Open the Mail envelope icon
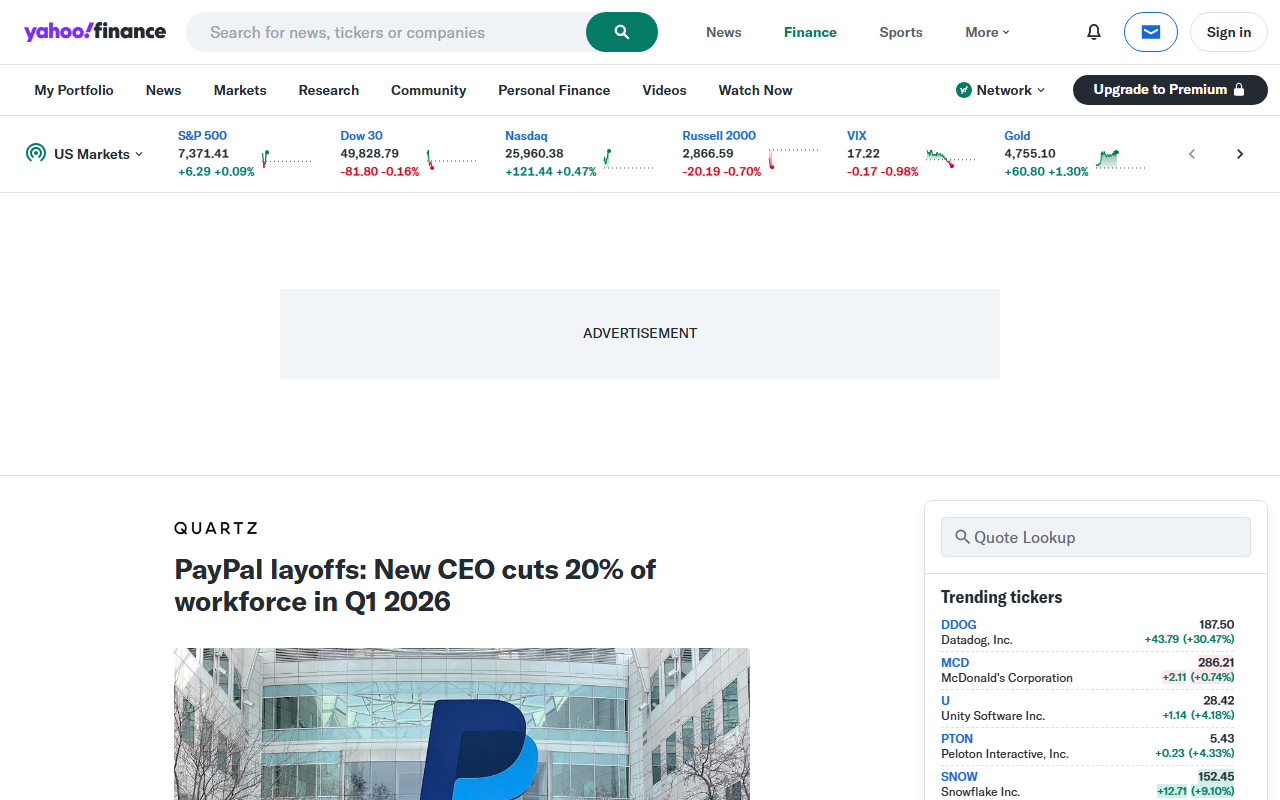This screenshot has width=1280, height=800. (x=1151, y=32)
